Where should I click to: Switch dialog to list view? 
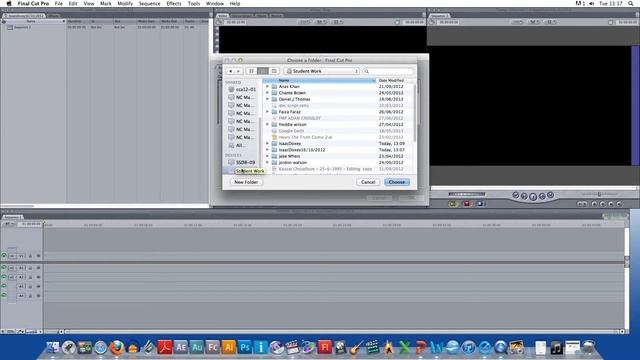pos(263,71)
